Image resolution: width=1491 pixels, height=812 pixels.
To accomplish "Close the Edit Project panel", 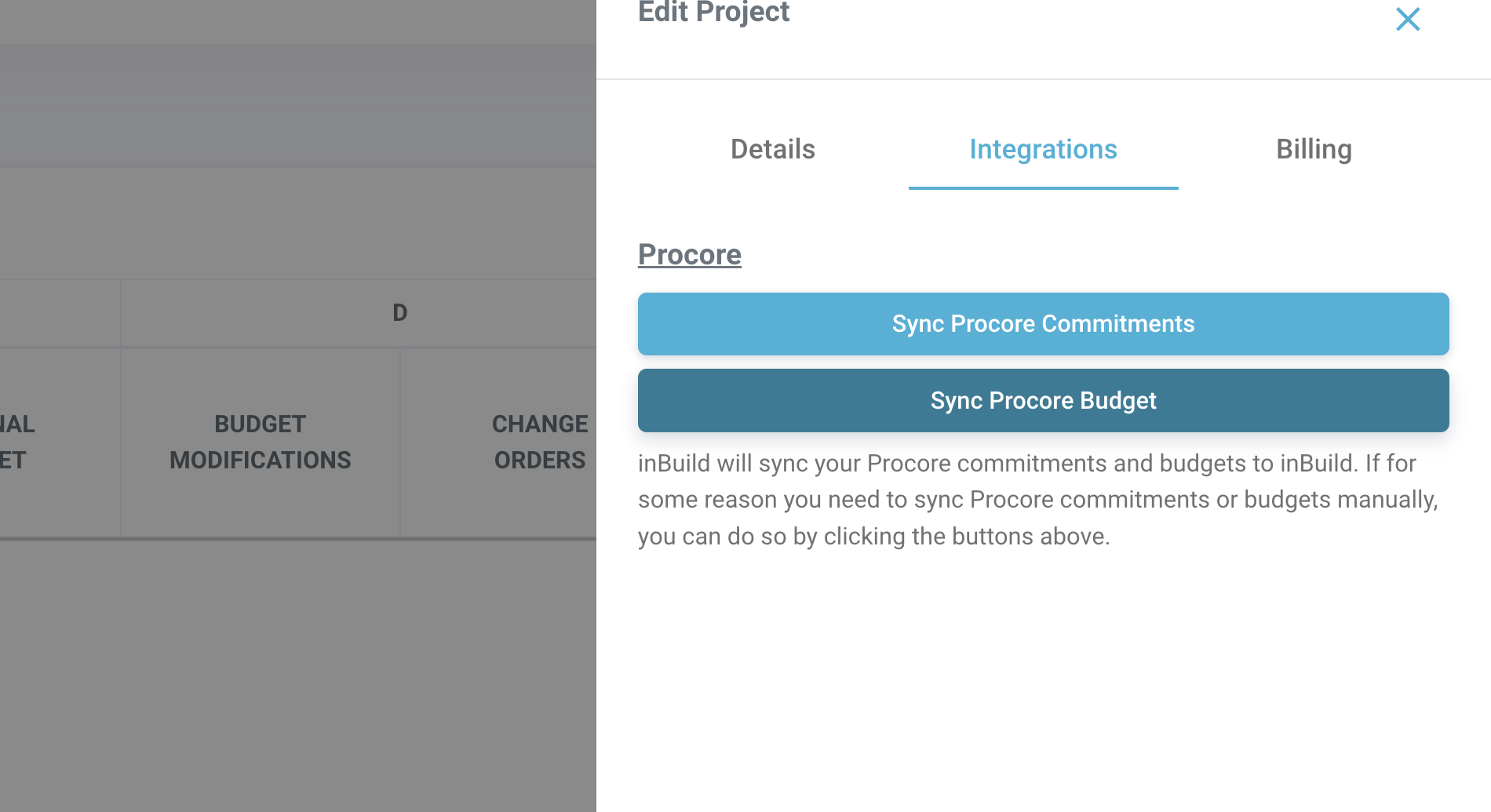I will pos(1408,20).
